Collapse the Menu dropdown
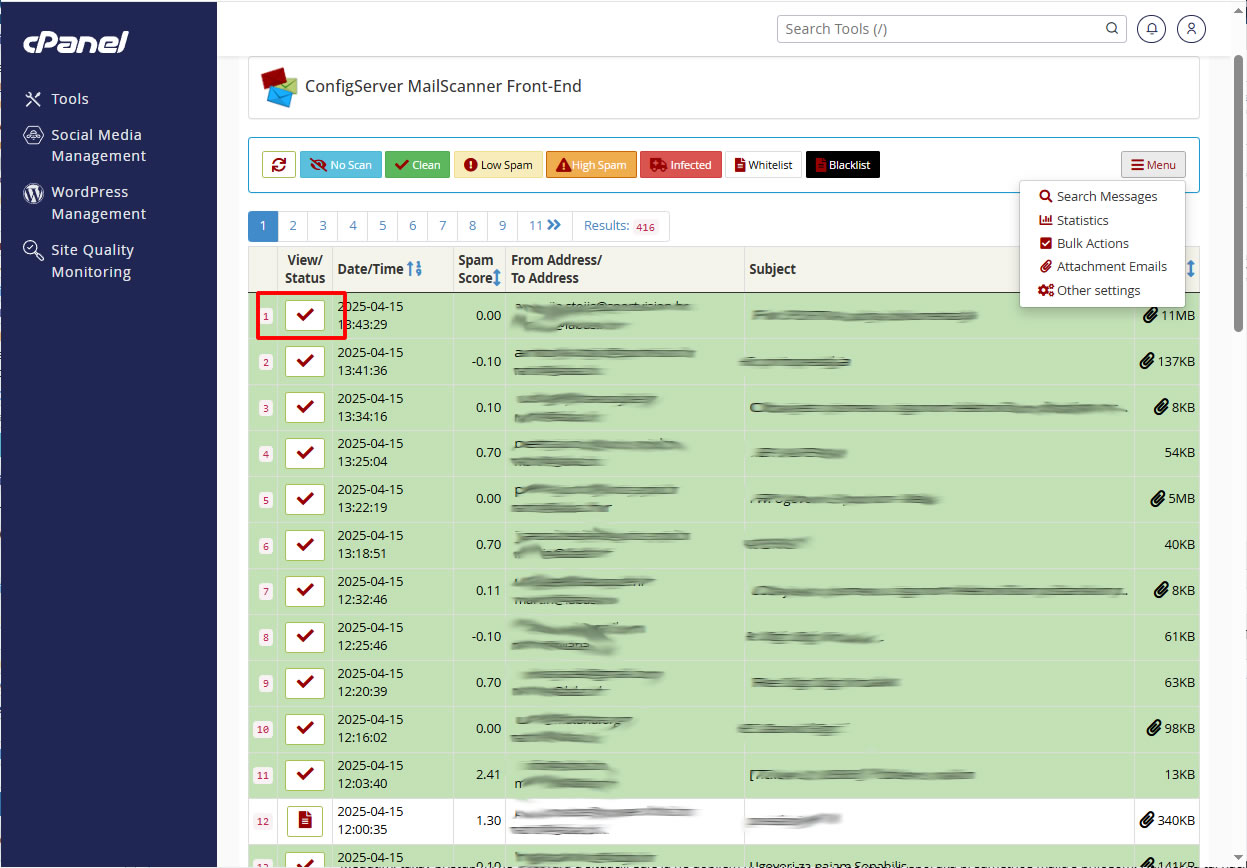 [1153, 165]
